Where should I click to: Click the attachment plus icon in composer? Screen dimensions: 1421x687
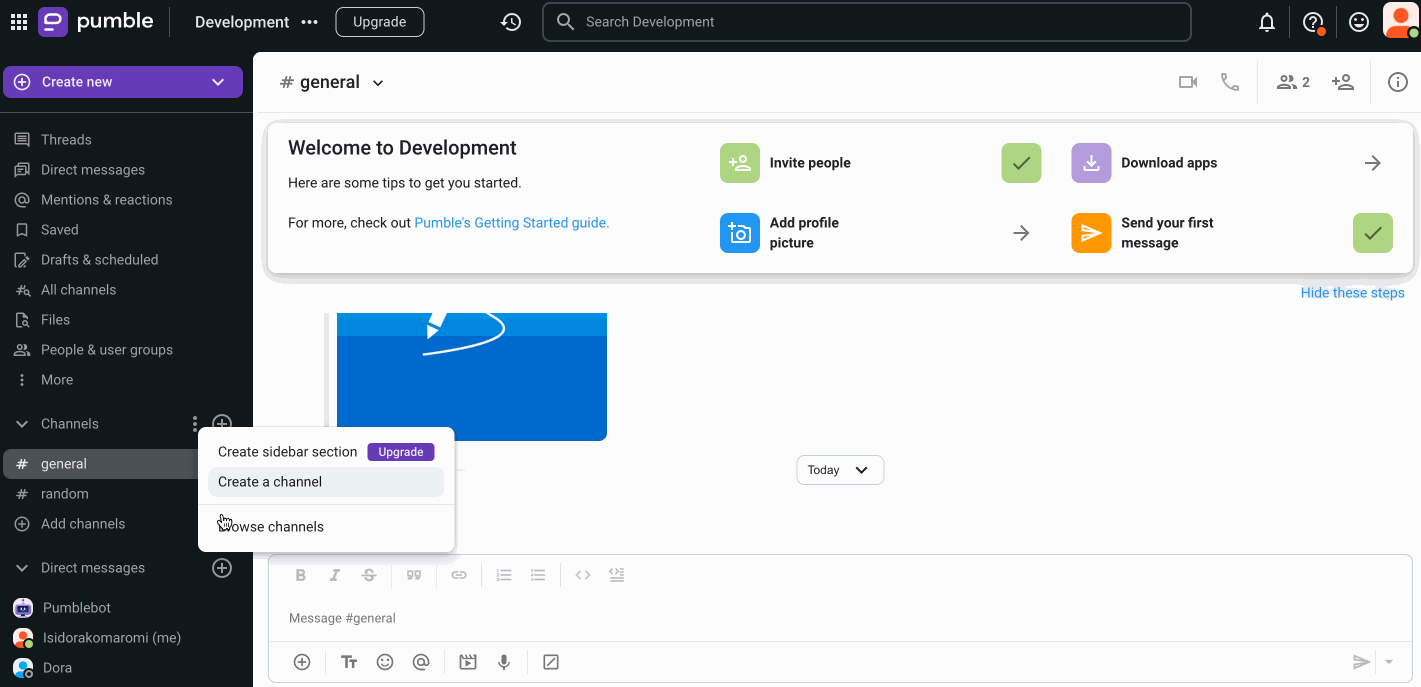302,662
